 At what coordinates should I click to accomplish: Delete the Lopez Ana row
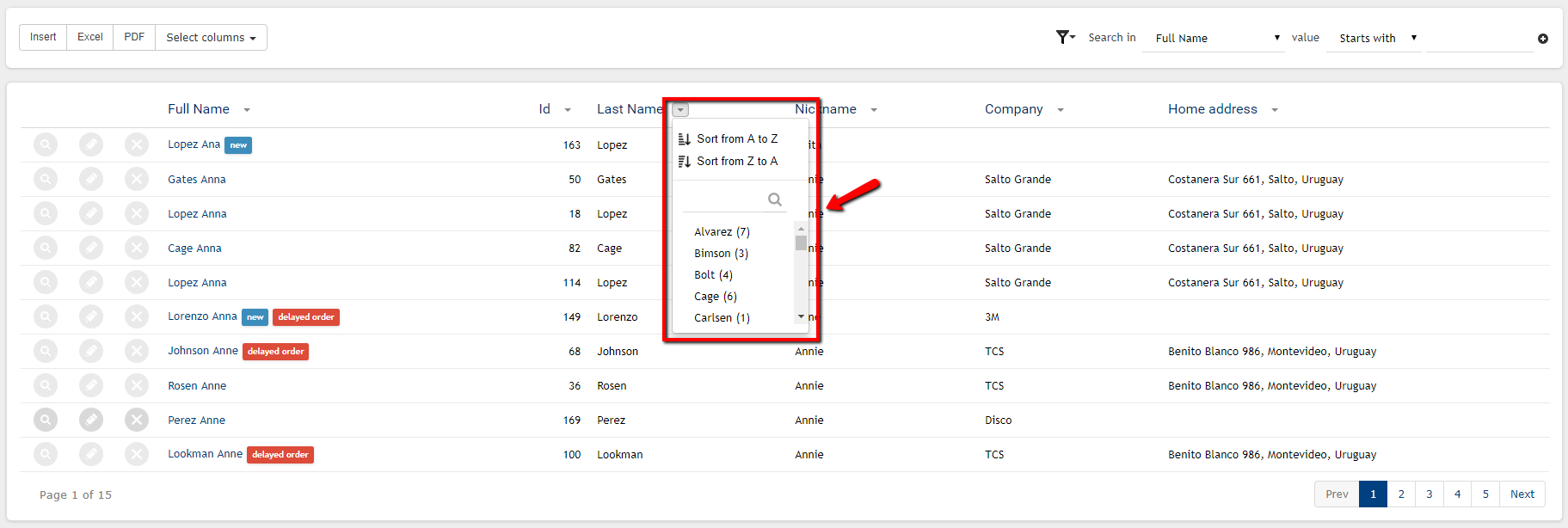pyautogui.click(x=137, y=144)
